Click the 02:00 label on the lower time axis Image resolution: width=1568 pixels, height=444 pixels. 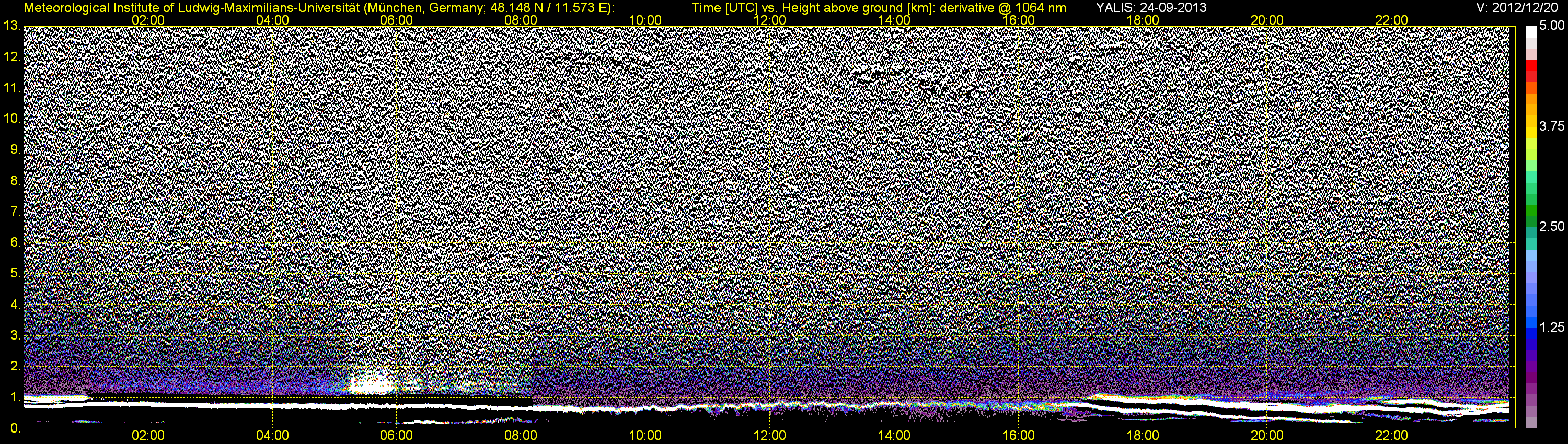[x=148, y=436]
